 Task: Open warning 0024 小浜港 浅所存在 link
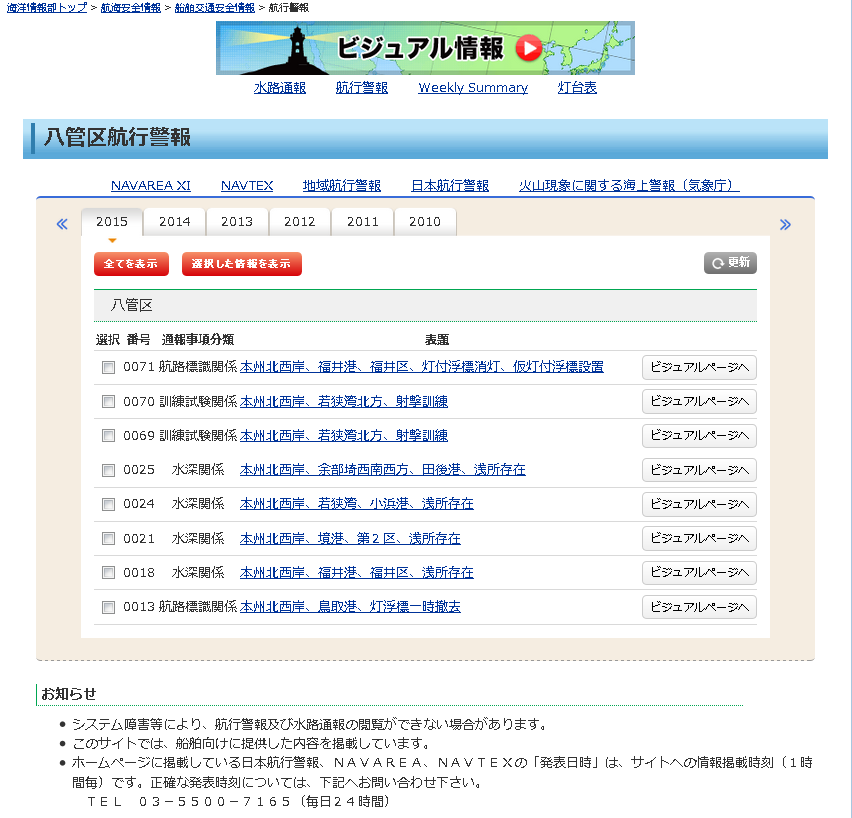[357, 504]
